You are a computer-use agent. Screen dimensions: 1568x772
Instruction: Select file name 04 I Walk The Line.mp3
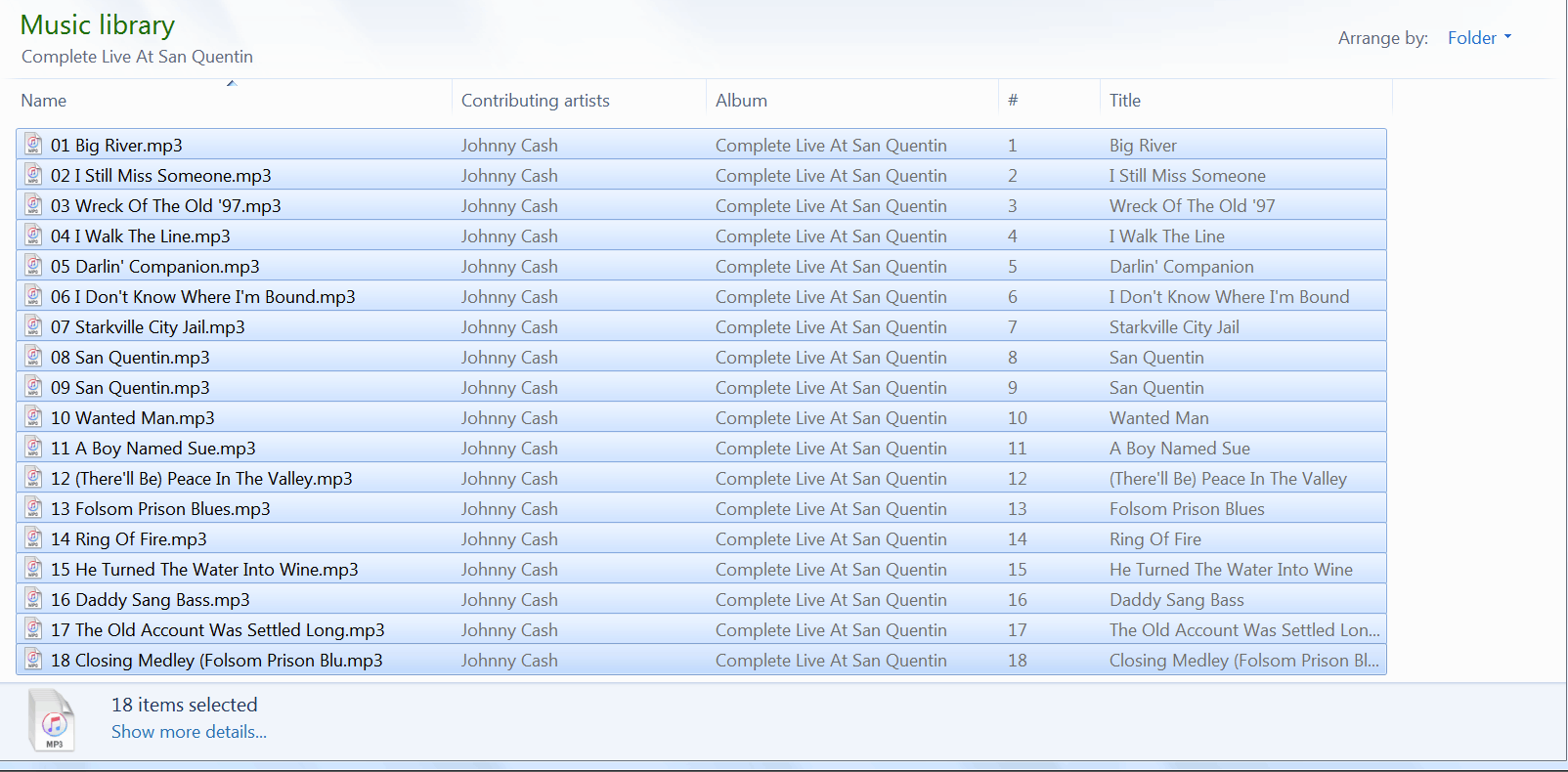(x=141, y=236)
